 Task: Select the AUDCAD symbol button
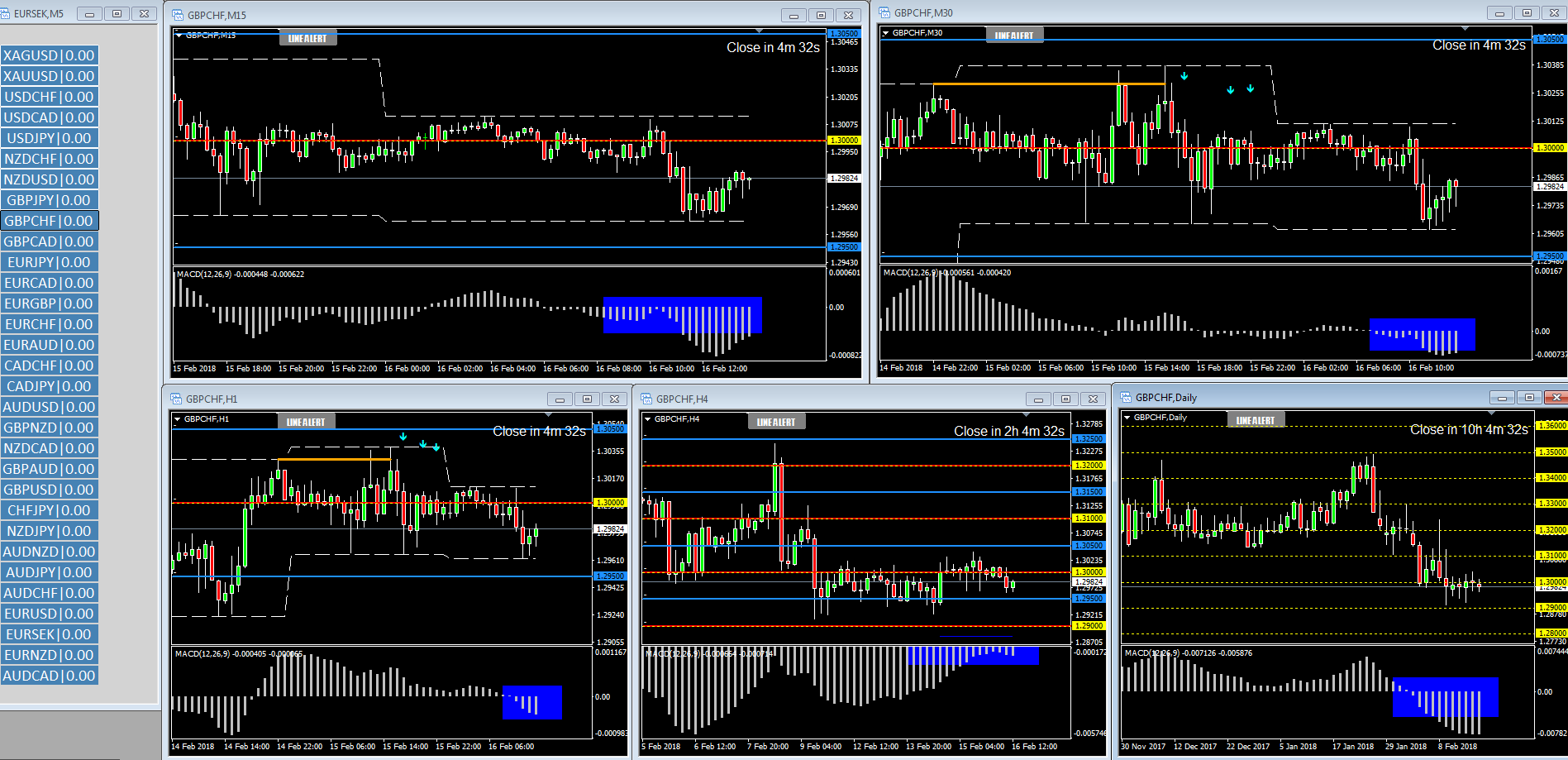click(x=50, y=676)
